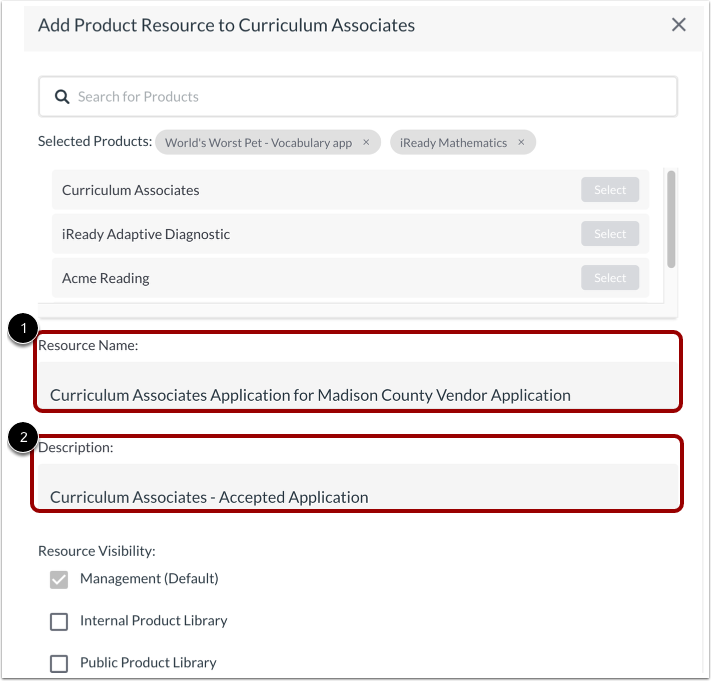Screen dimensions: 711x681
Task: Click the World's Worst Pet chip label
Action: [x=258, y=143]
